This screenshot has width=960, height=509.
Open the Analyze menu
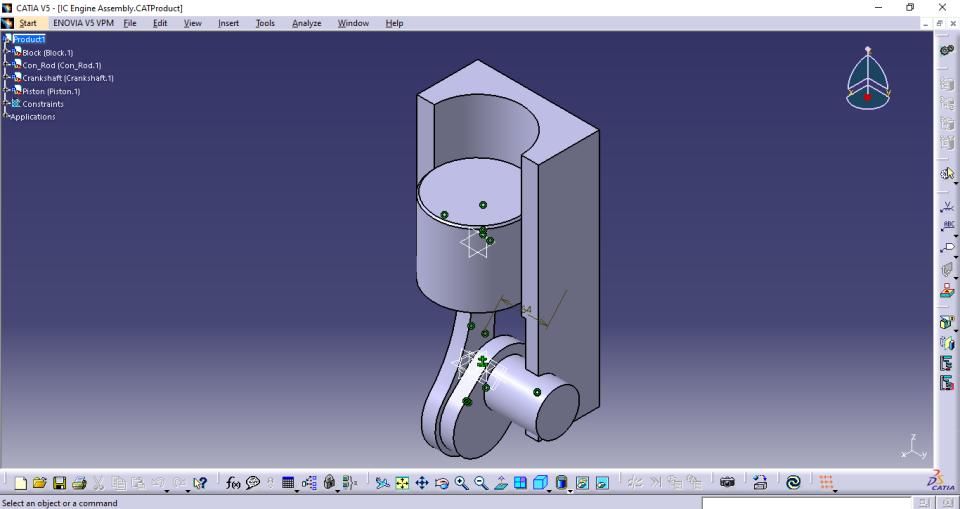tap(306, 23)
